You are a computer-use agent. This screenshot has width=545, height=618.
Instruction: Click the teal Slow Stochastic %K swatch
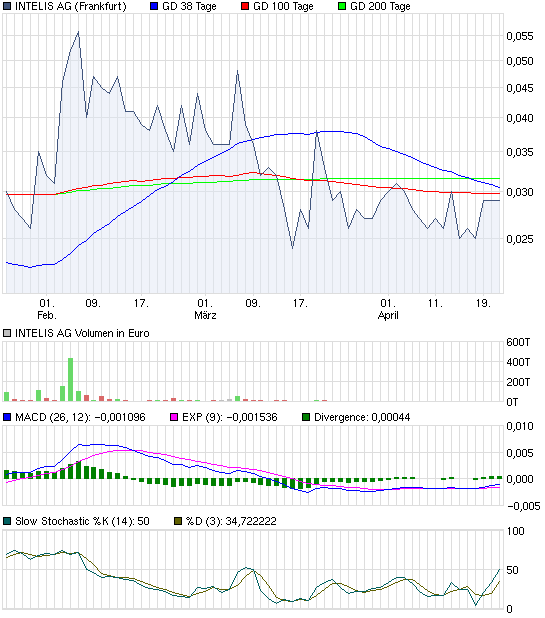click(7, 521)
